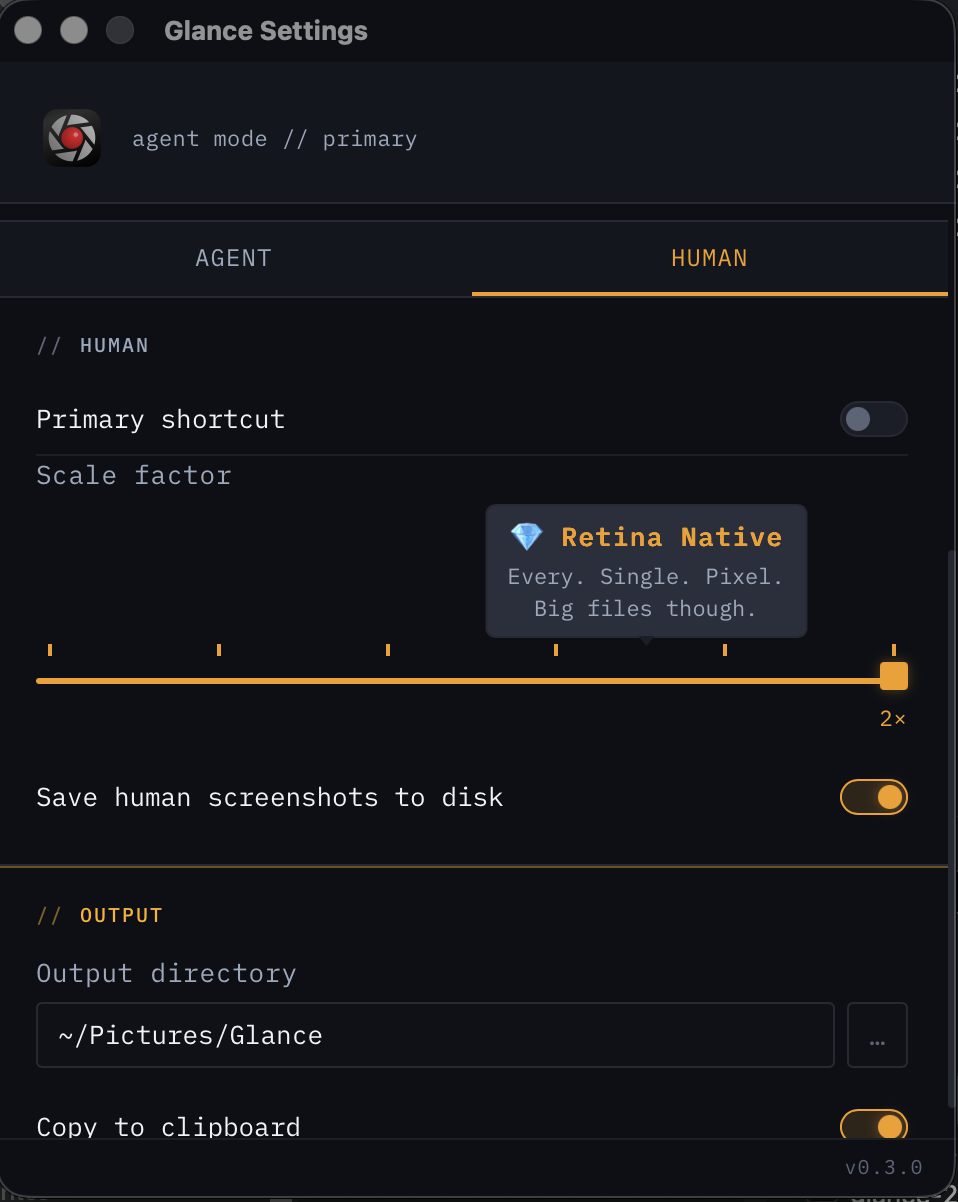Click the window zoom button in title bar
Screen dimensions: 958x1202
120,31
